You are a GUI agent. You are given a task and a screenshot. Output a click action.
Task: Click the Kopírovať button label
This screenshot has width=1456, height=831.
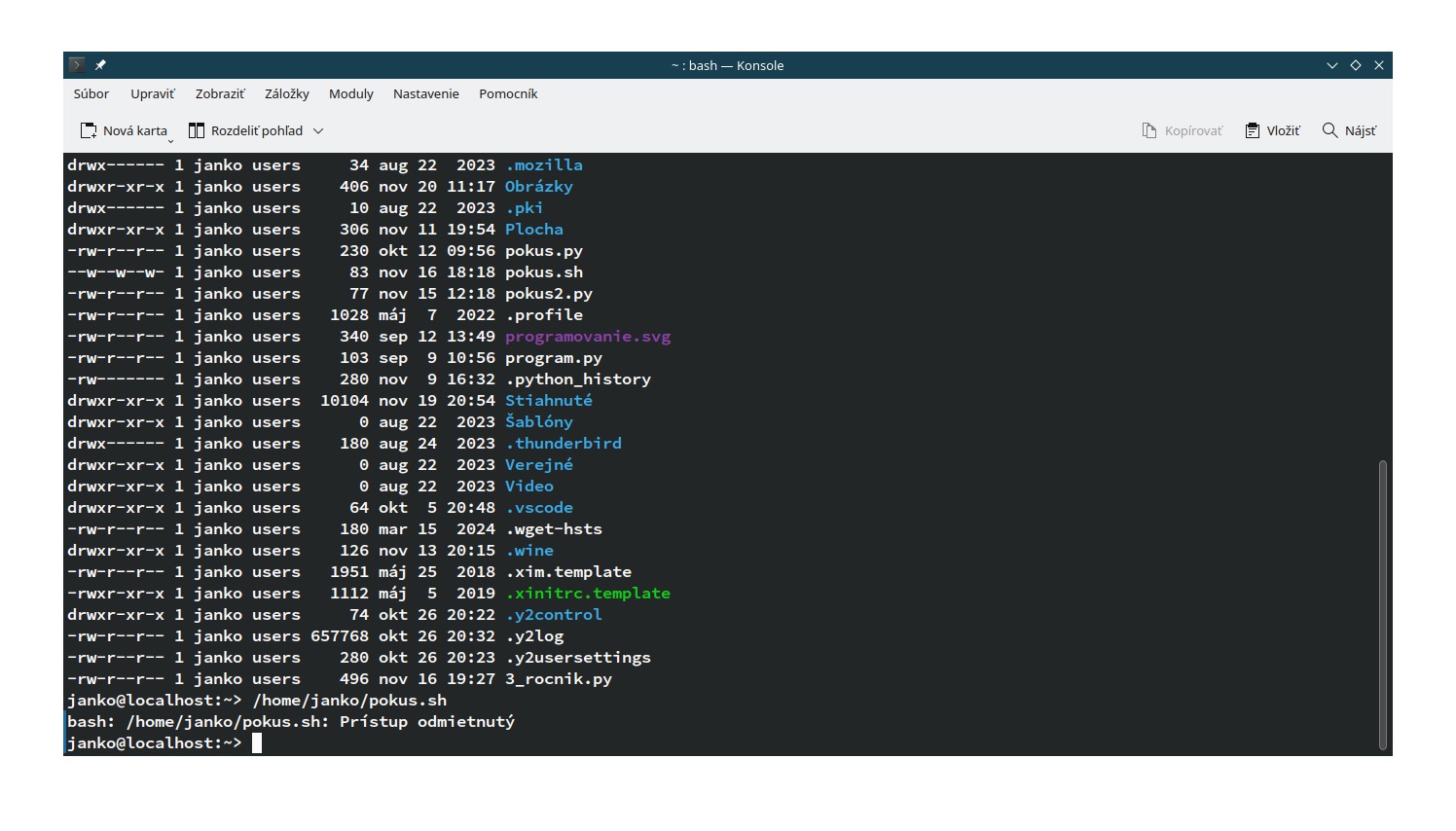click(1194, 130)
